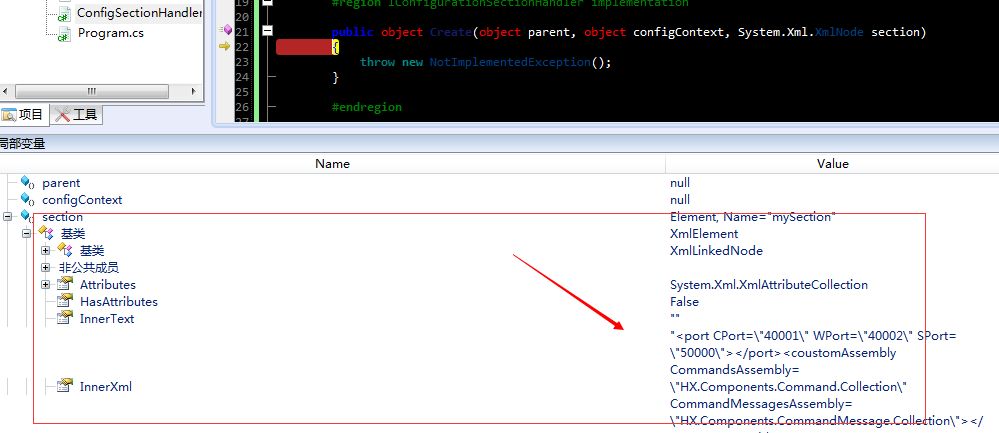The image size is (999, 433).
Task: Click the purple bookmark icon at line 21
Action: (226, 31)
